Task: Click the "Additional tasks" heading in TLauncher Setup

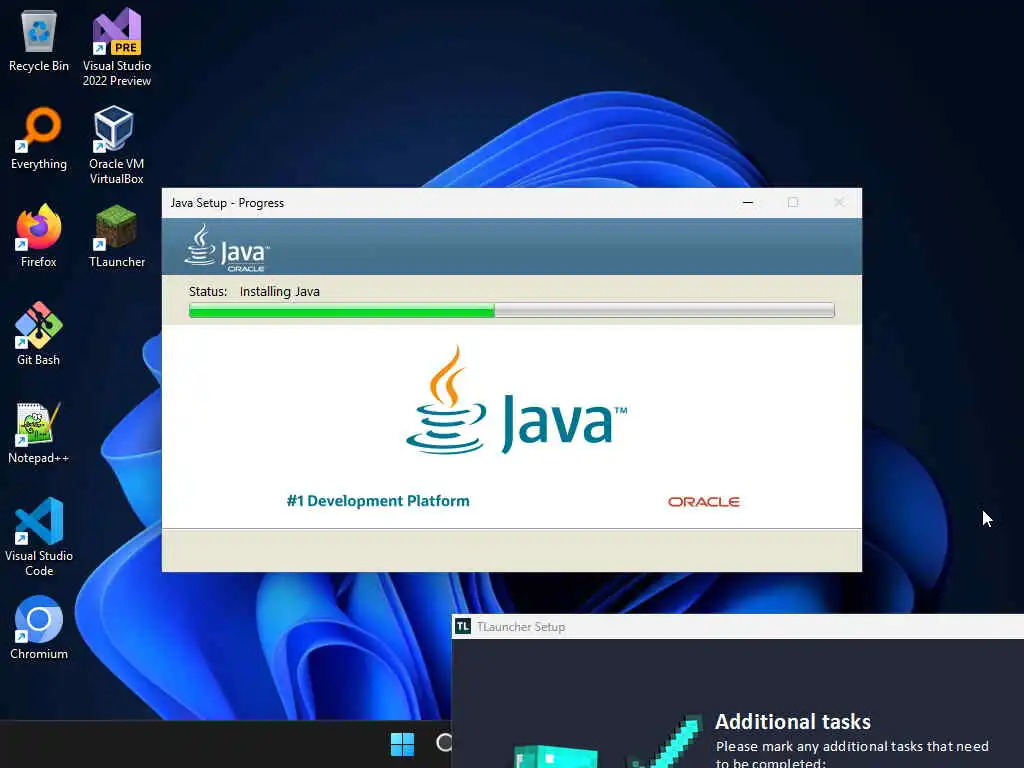Action: 793,722
